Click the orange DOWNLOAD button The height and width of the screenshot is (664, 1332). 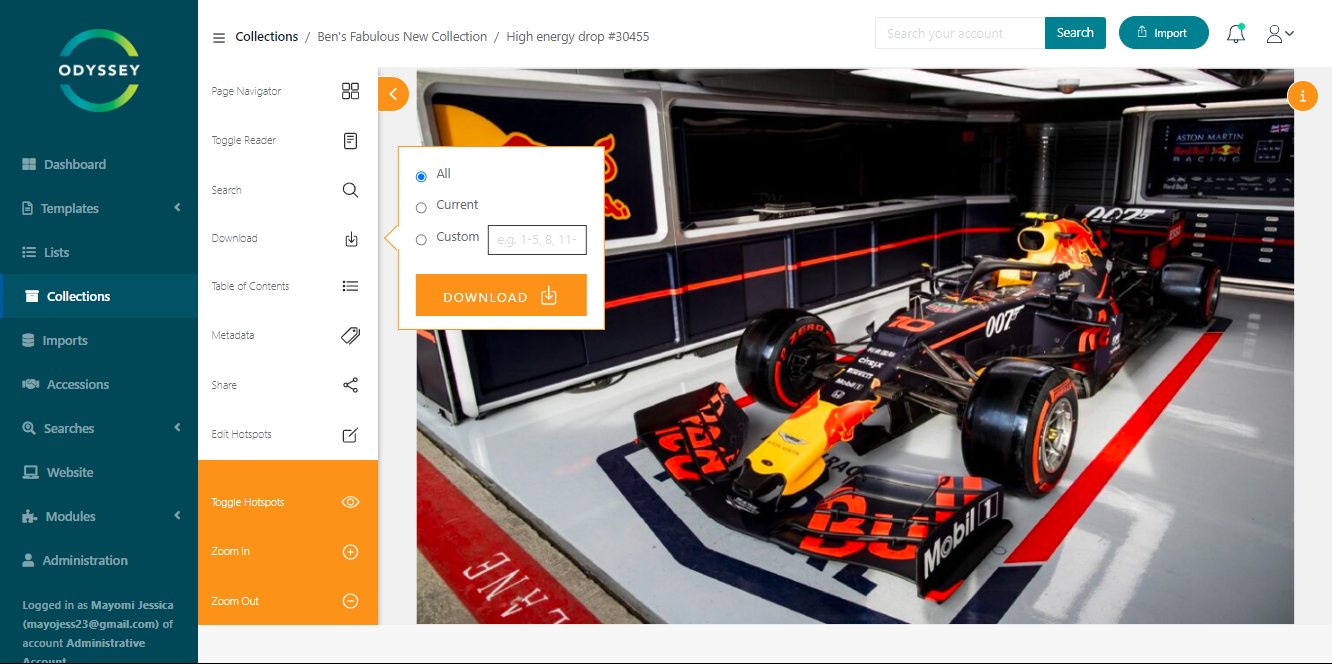[x=501, y=295]
